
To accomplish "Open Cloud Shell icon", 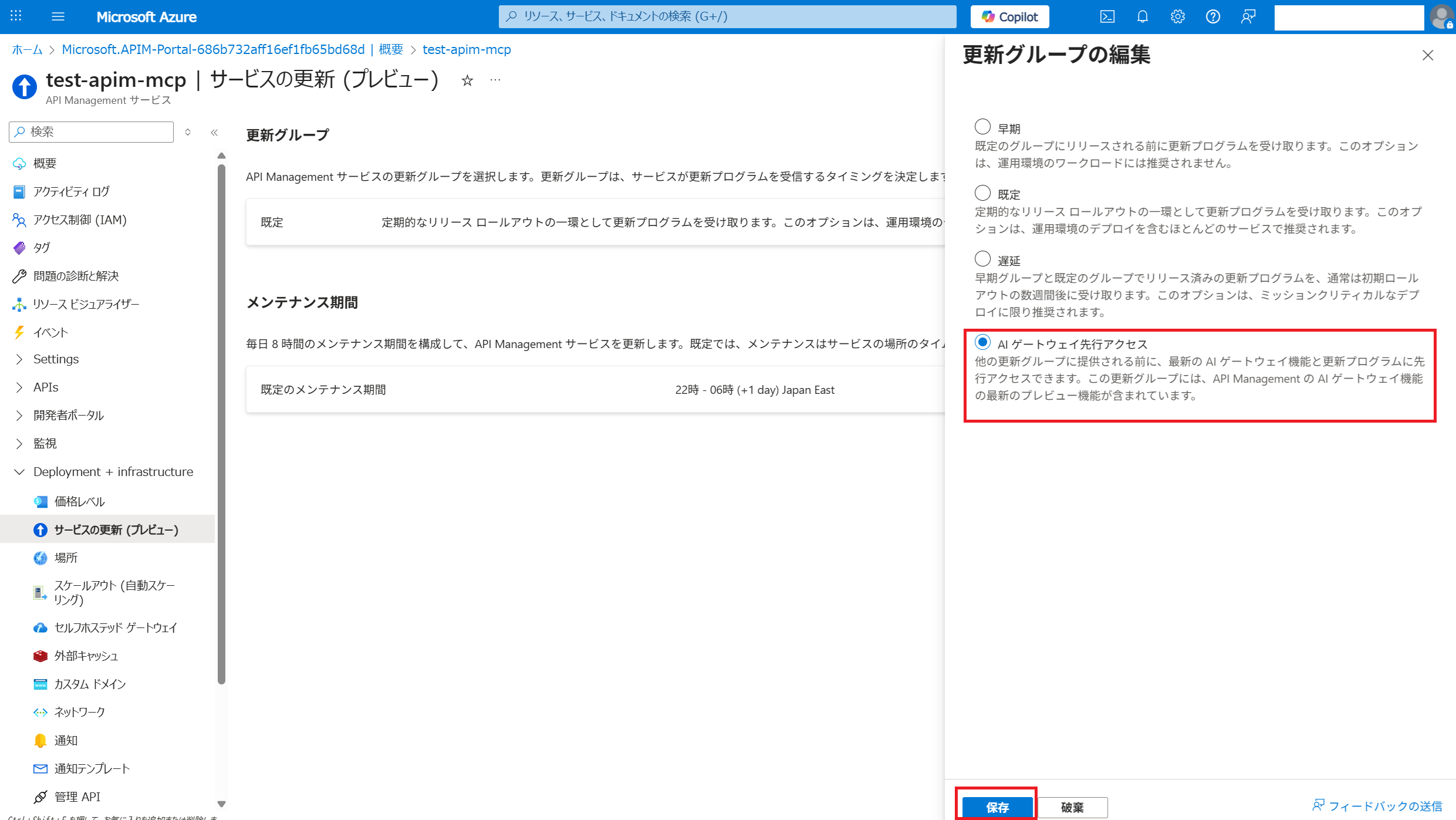I will point(1107,16).
